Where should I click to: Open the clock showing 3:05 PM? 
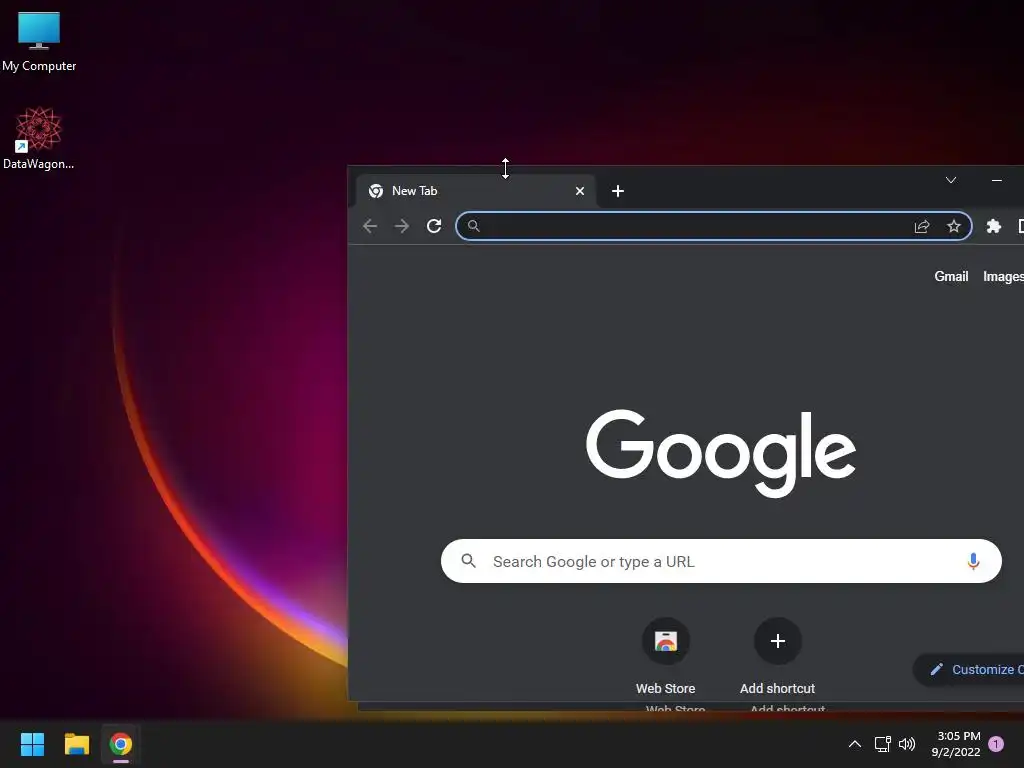tap(956, 744)
